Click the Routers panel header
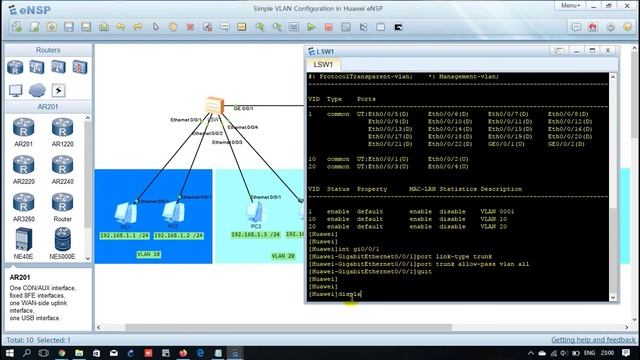 coord(48,50)
